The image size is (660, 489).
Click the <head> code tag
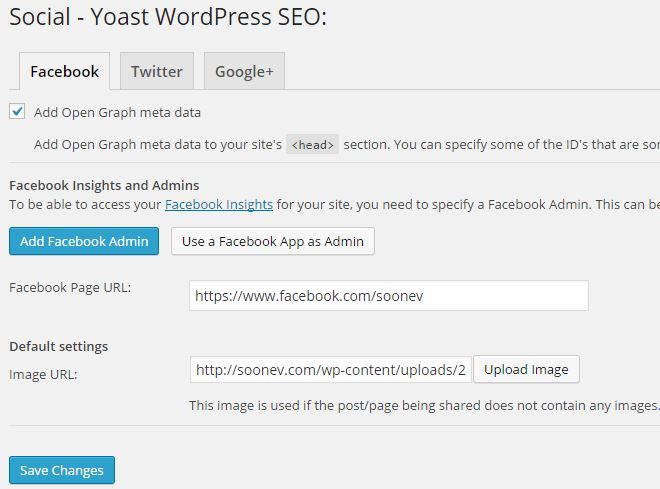click(x=312, y=145)
